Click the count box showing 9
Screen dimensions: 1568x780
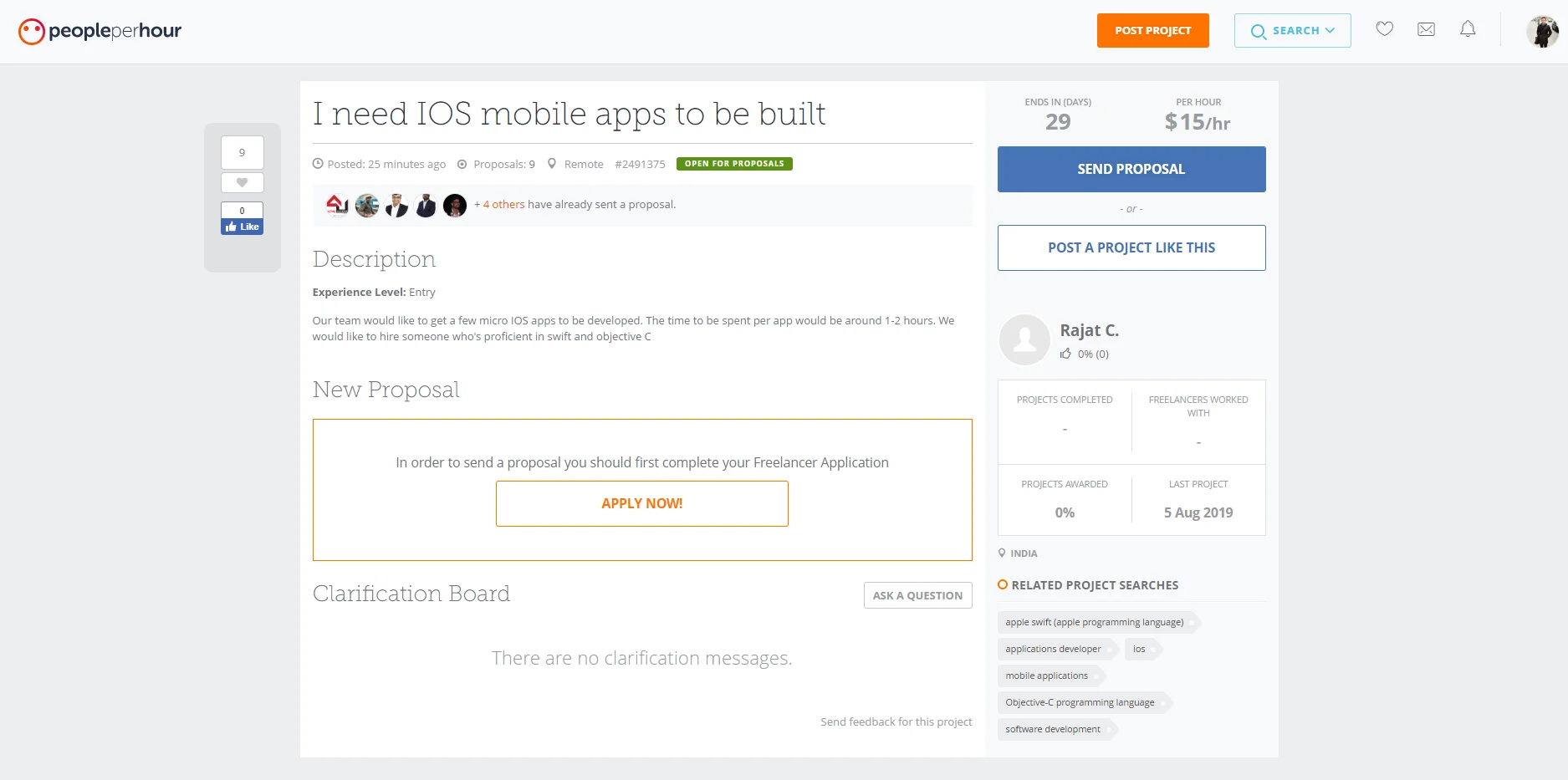[x=243, y=152]
